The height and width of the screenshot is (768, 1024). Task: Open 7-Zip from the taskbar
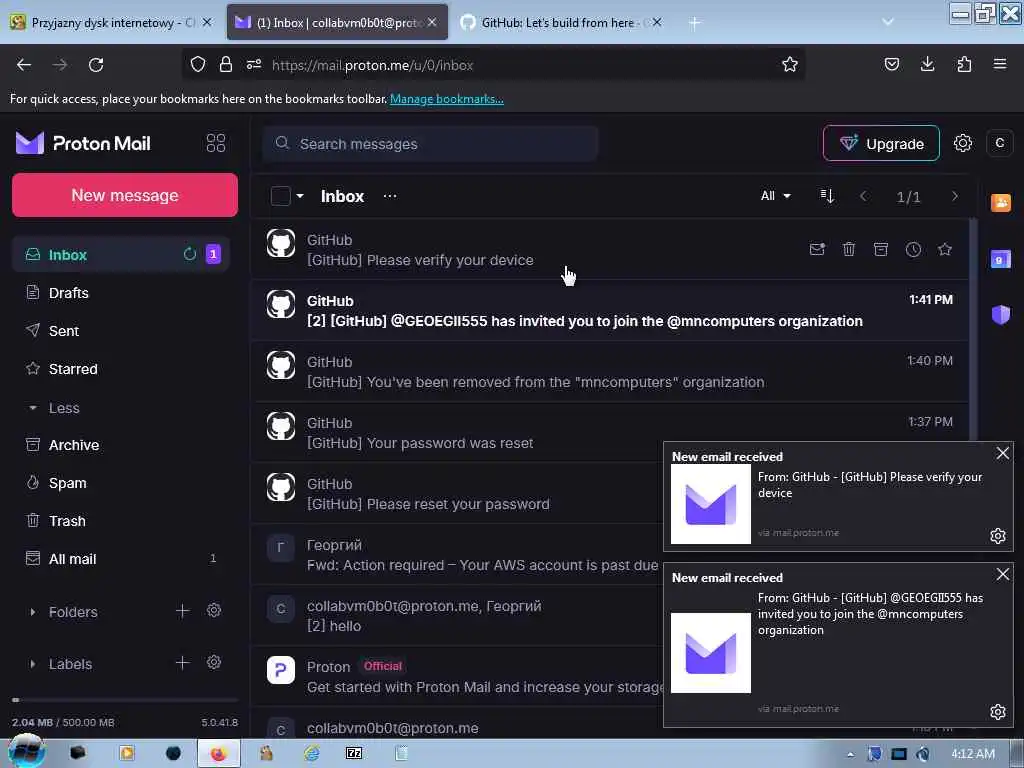[353, 754]
